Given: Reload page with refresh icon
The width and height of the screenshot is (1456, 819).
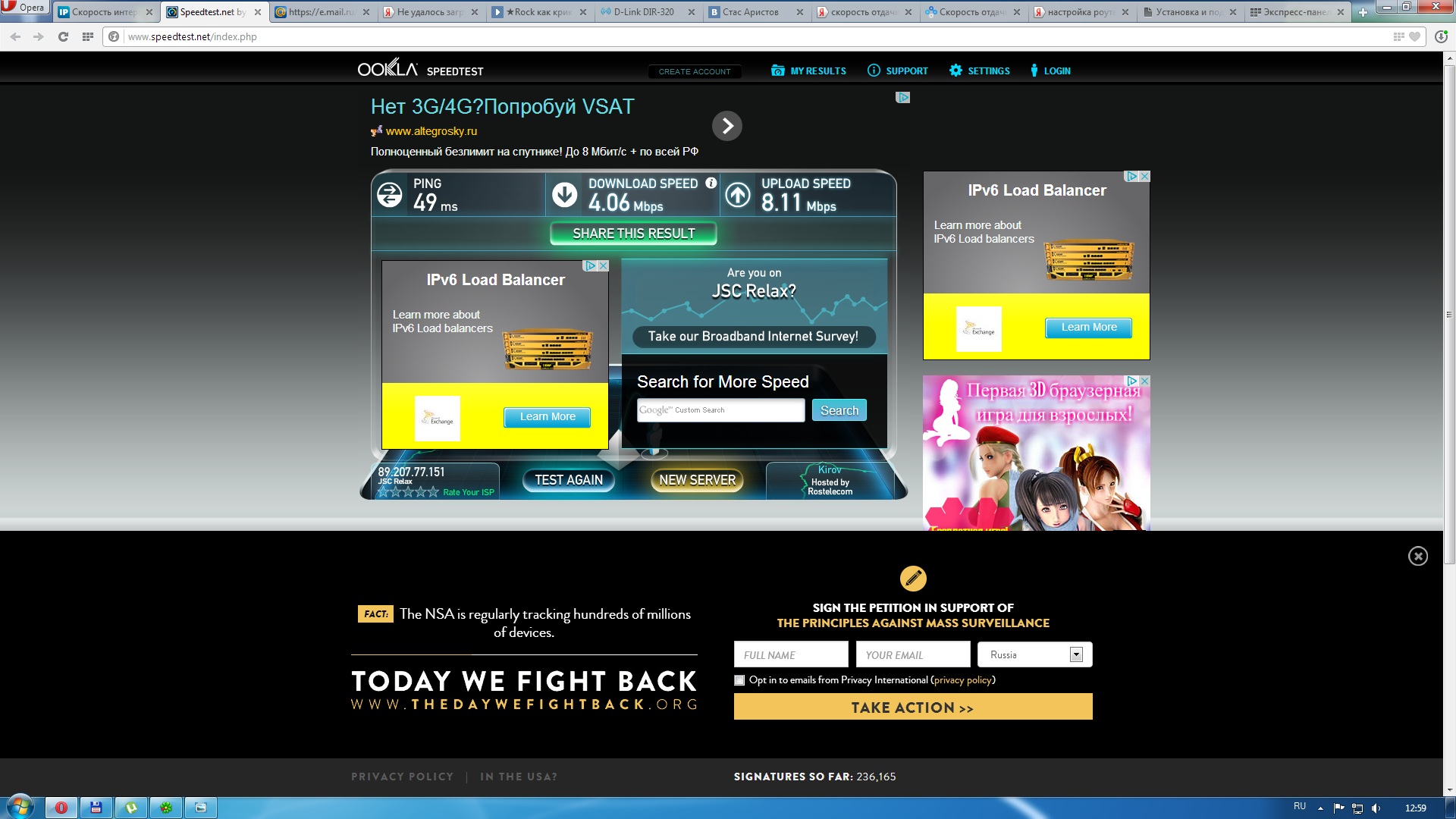Looking at the screenshot, I should [x=63, y=36].
